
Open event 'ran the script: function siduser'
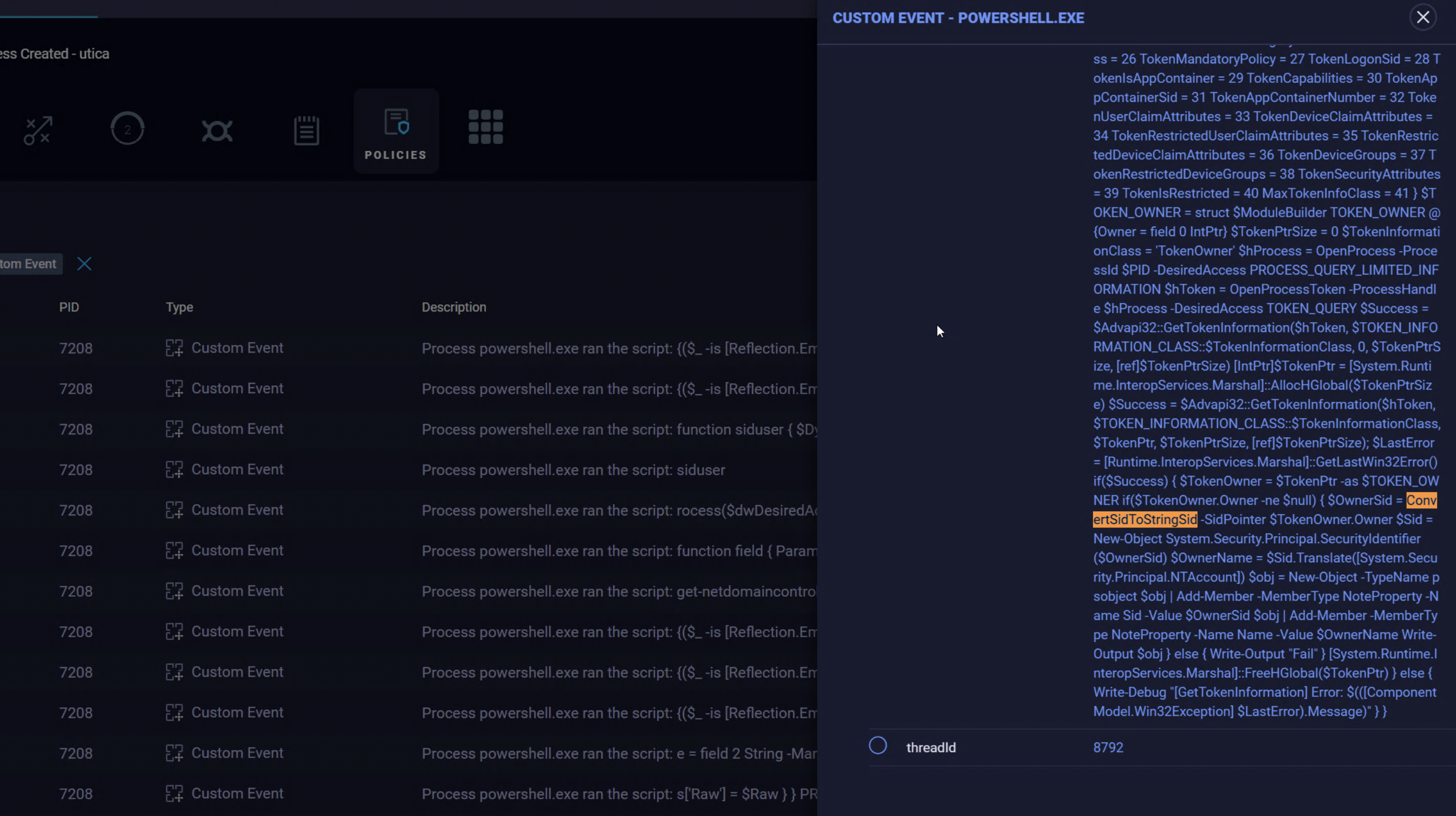pyautogui.click(x=619, y=429)
